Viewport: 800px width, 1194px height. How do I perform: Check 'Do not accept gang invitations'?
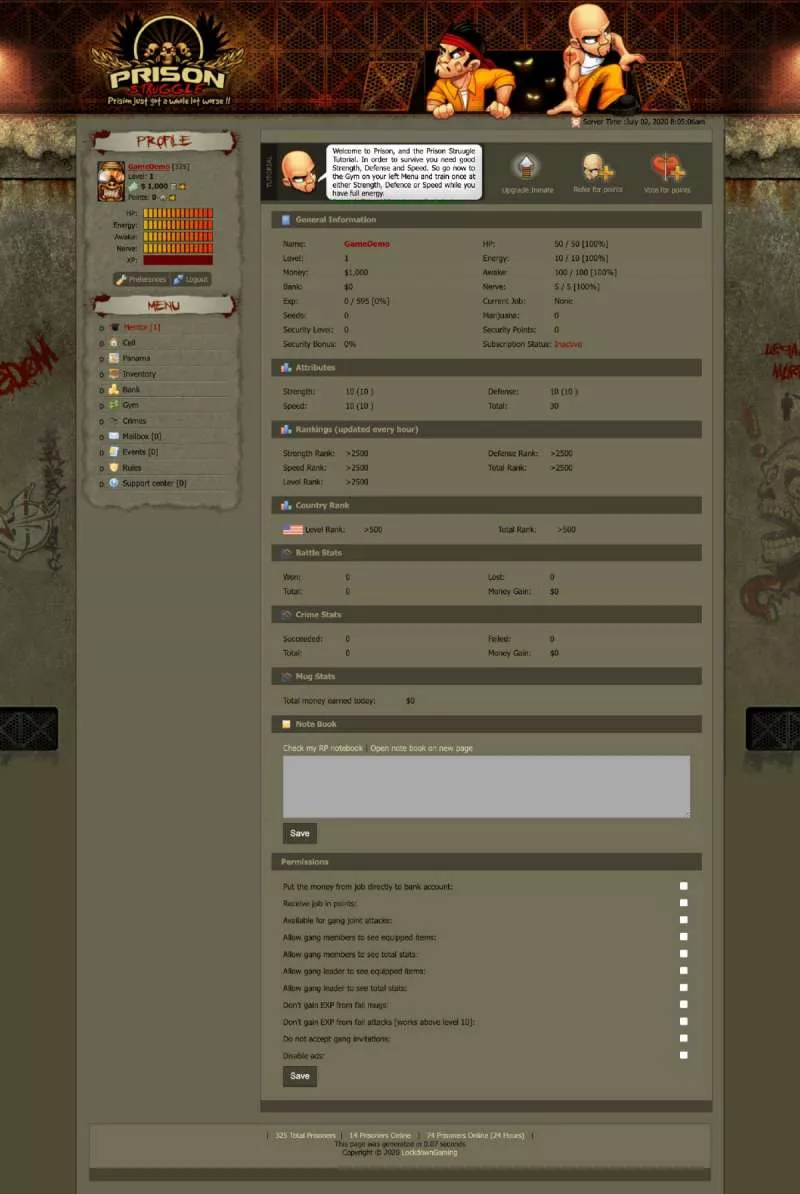[684, 1038]
